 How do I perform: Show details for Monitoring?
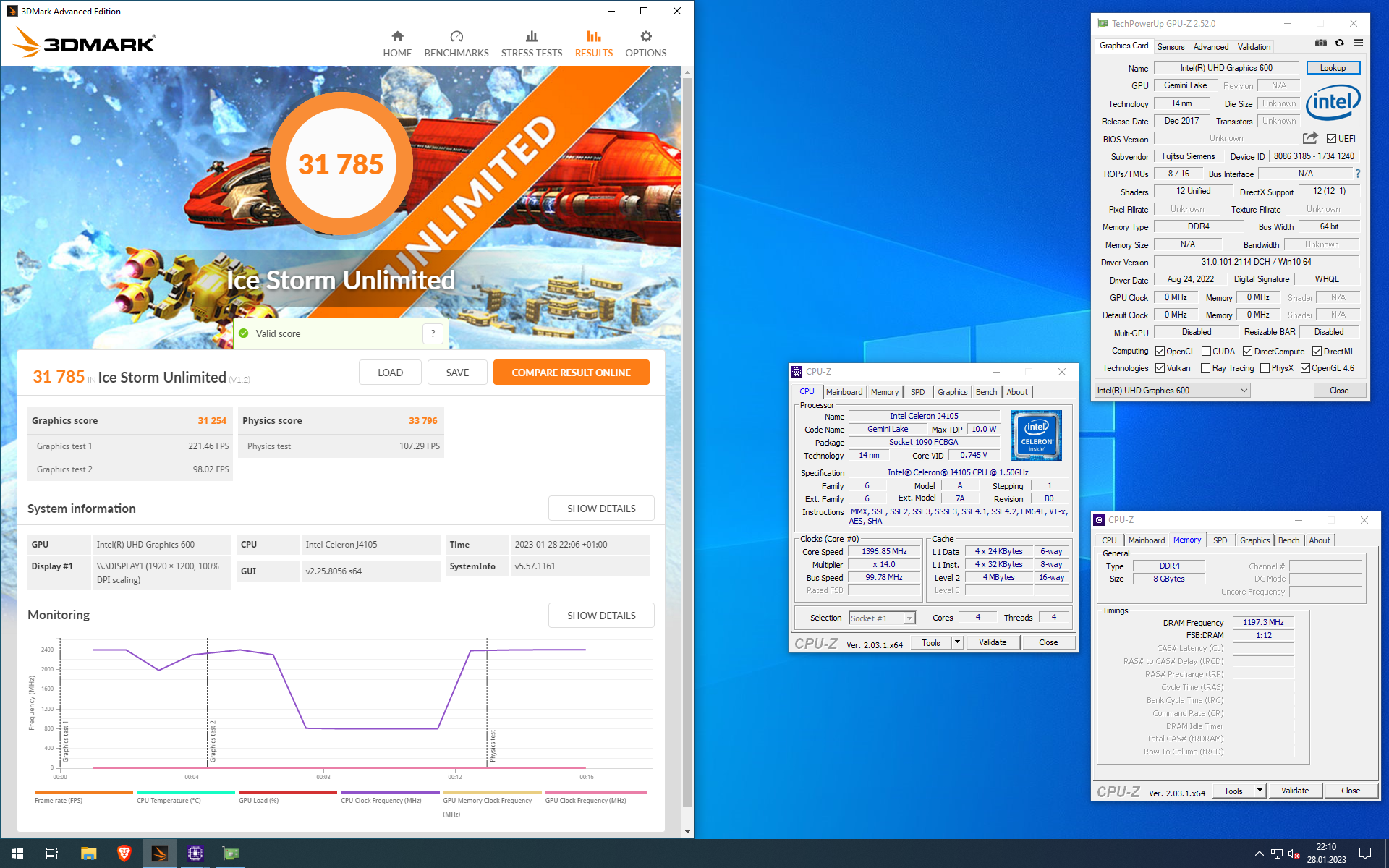click(x=601, y=616)
